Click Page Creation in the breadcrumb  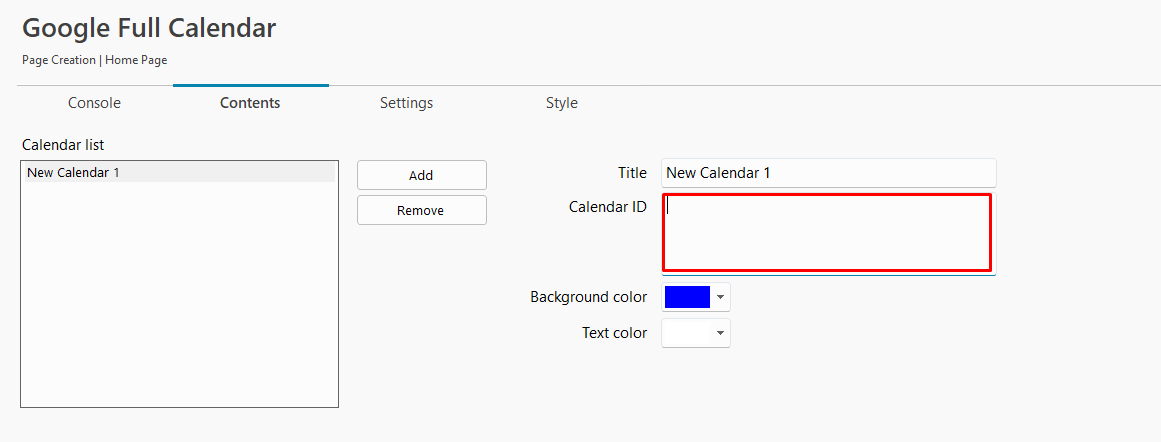pos(58,60)
